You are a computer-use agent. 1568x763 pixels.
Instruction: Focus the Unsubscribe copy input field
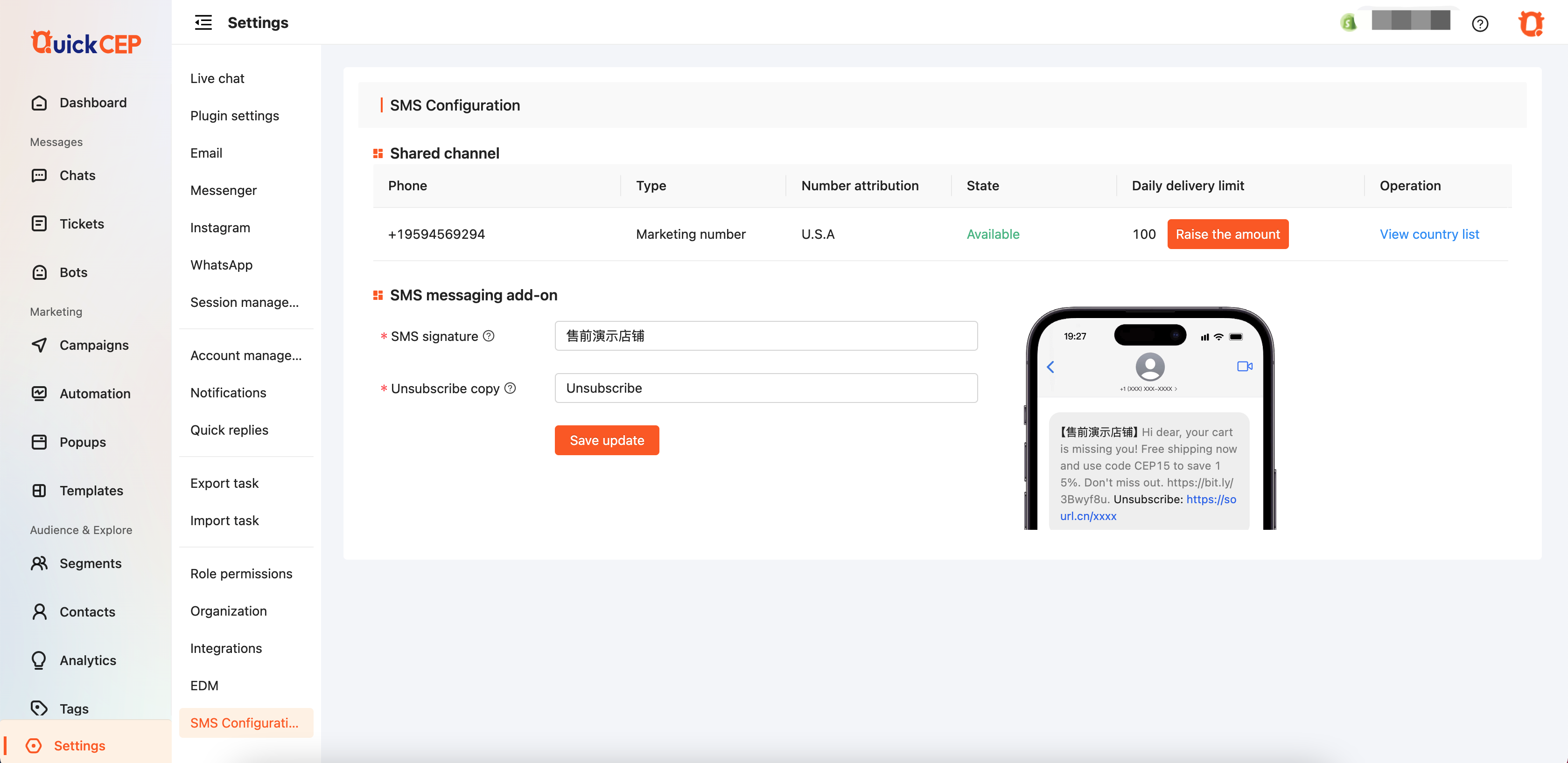[x=766, y=388]
